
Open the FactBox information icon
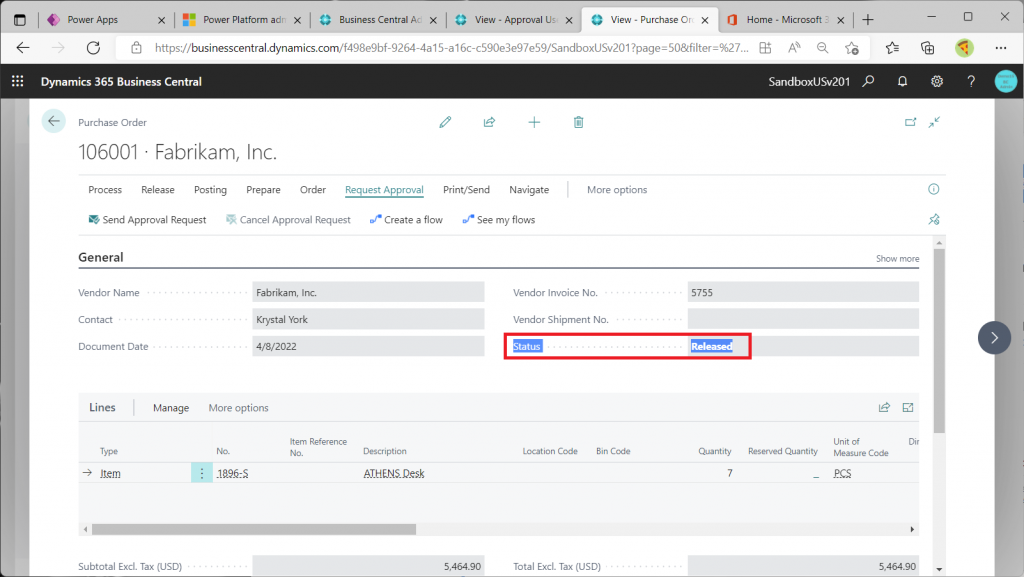coord(934,189)
